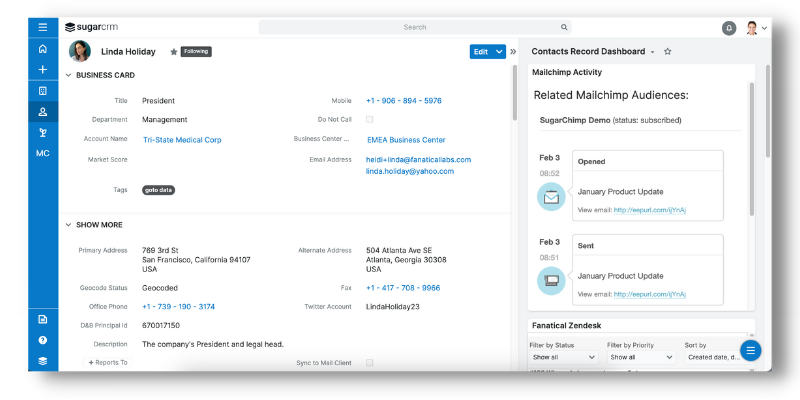This screenshot has height=400, width=800.
Task: Go to Home via the sidebar icon
Action: (x=43, y=49)
